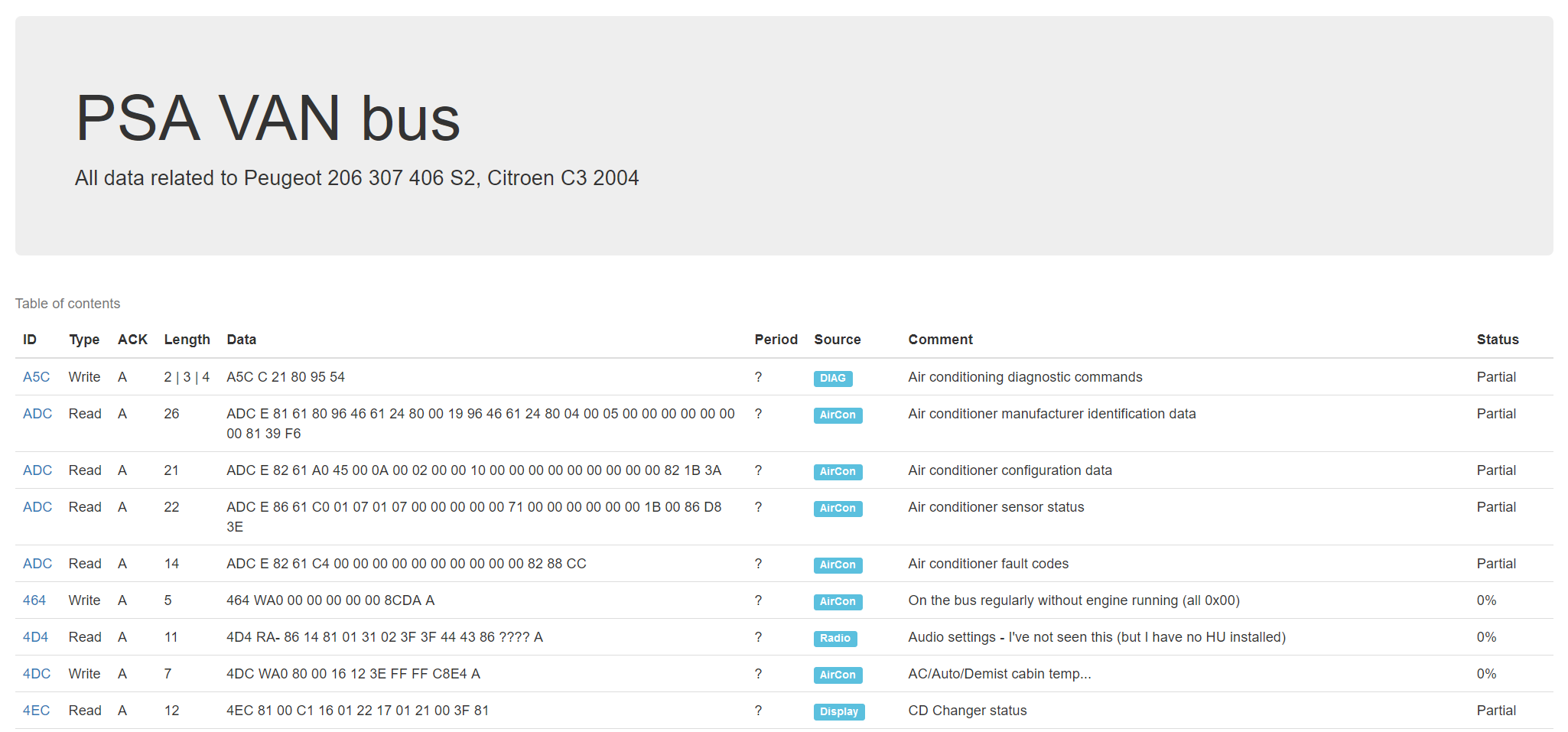Open the 464 ID link
This screenshot has height=732, width=1568.
point(34,600)
